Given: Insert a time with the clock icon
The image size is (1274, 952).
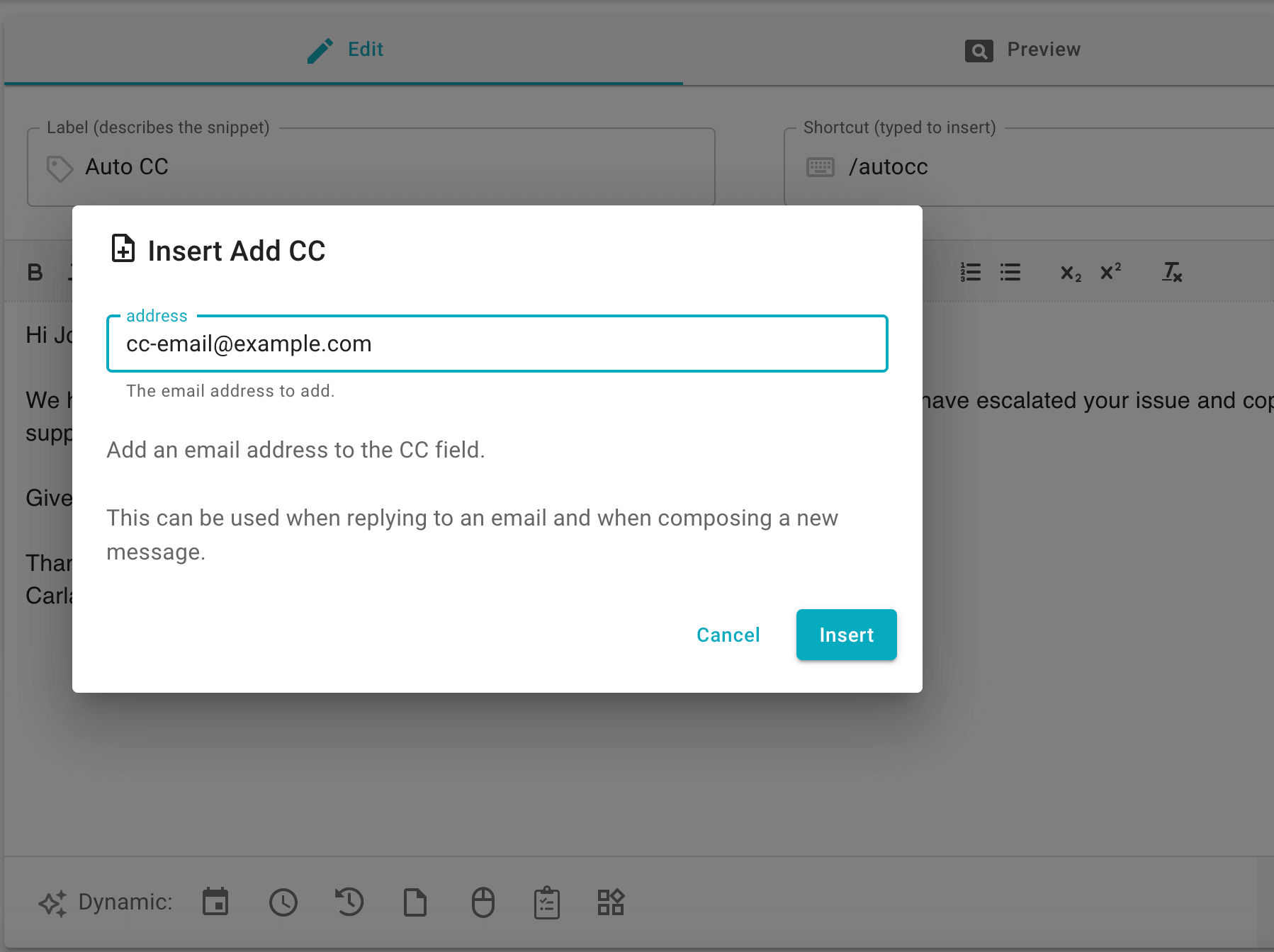Looking at the screenshot, I should tap(283, 902).
